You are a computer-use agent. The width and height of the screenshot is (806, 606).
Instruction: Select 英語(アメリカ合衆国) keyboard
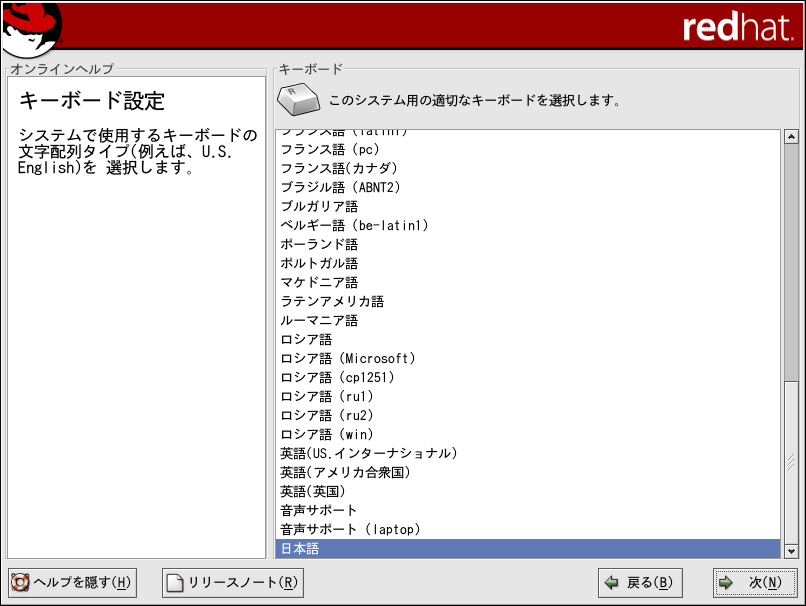click(346, 472)
